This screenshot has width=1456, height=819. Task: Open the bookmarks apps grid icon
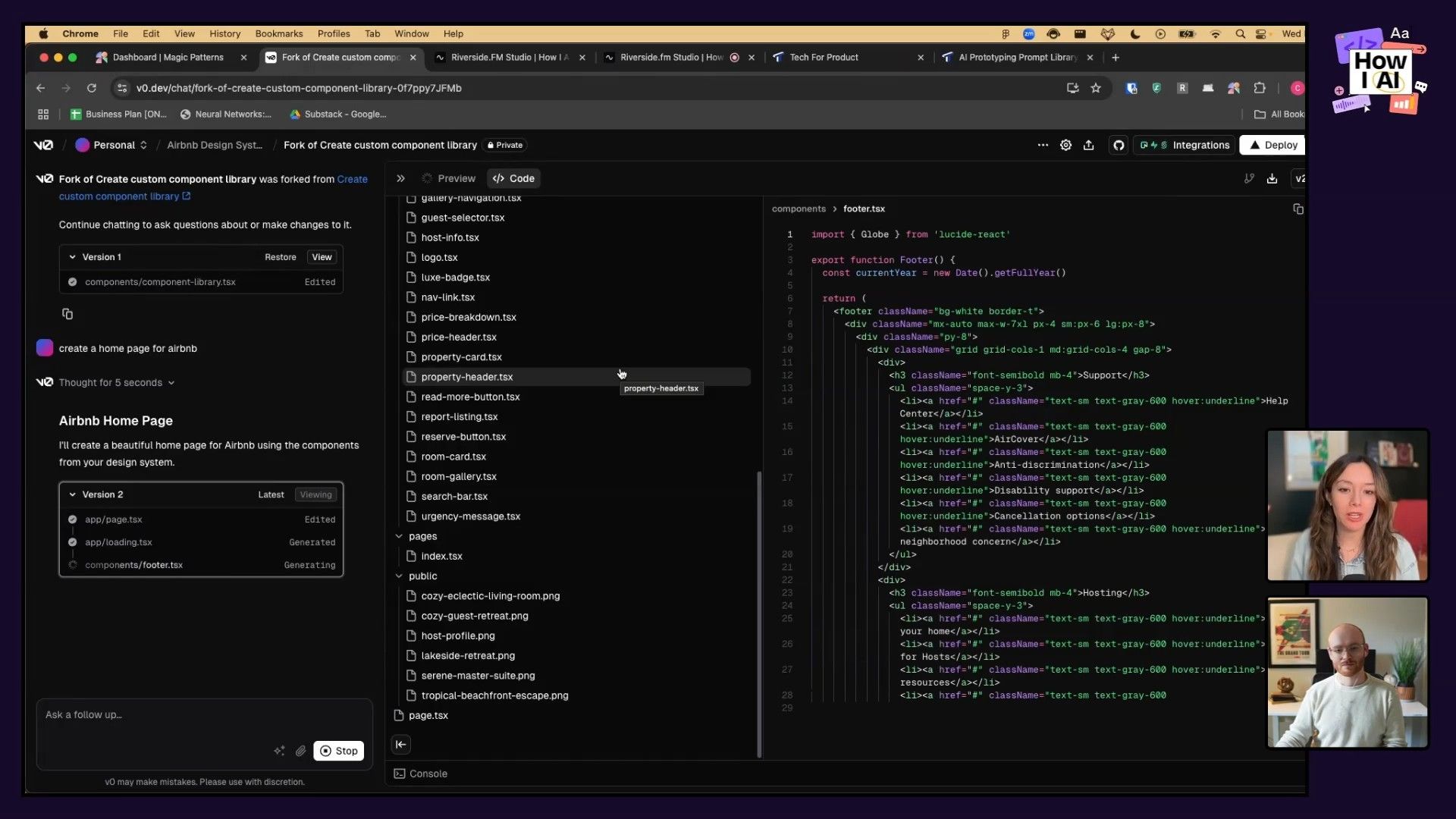43,115
